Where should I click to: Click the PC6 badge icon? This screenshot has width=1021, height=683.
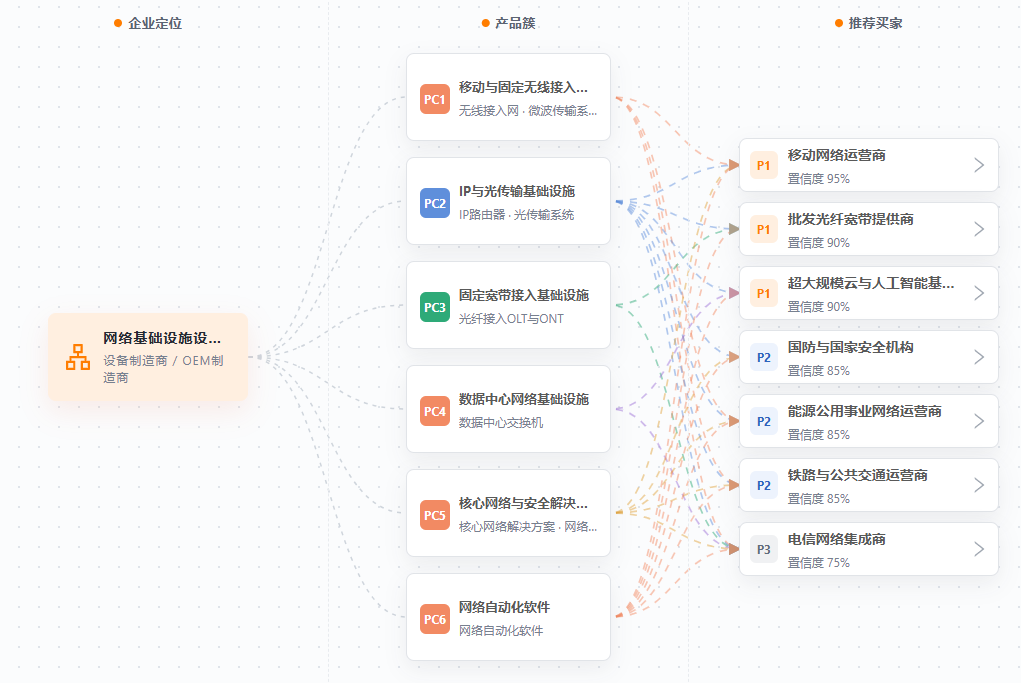coord(434,619)
